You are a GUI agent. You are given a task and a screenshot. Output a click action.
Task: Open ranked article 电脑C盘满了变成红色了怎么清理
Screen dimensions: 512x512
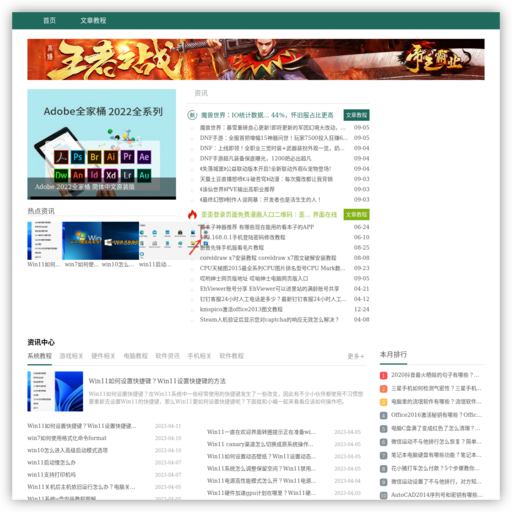pyautogui.click(x=436, y=429)
